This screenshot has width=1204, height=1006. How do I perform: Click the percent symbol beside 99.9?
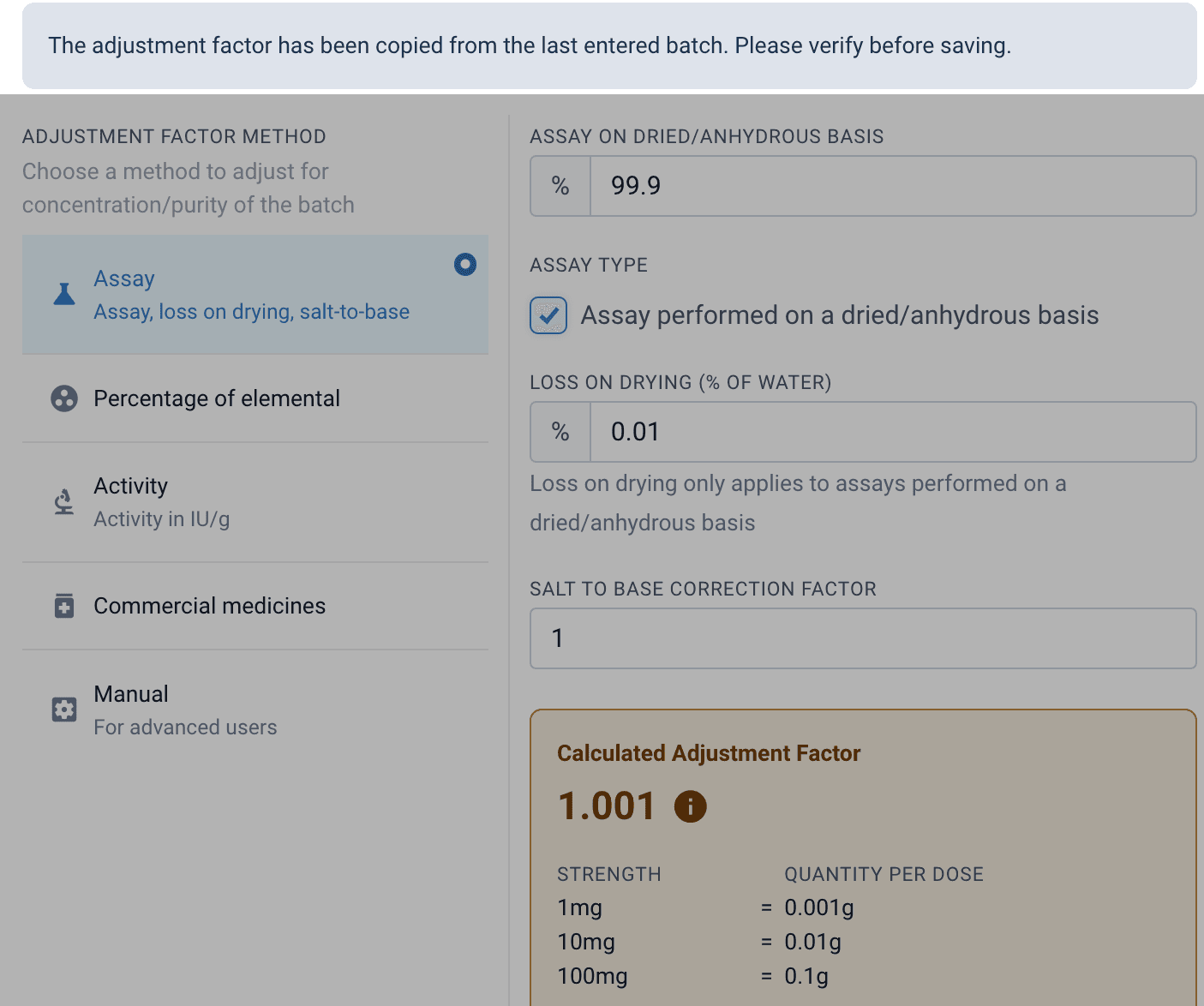point(560,186)
